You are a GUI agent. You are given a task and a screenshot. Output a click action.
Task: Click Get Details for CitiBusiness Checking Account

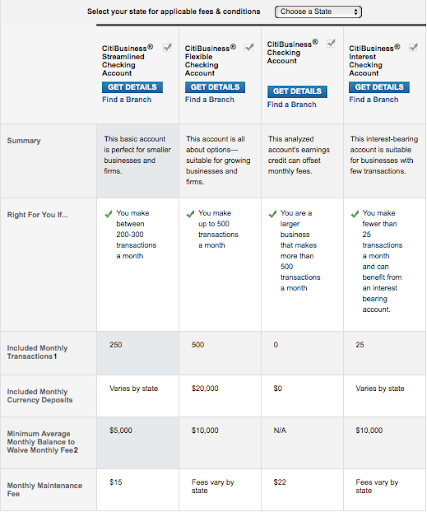(297, 92)
